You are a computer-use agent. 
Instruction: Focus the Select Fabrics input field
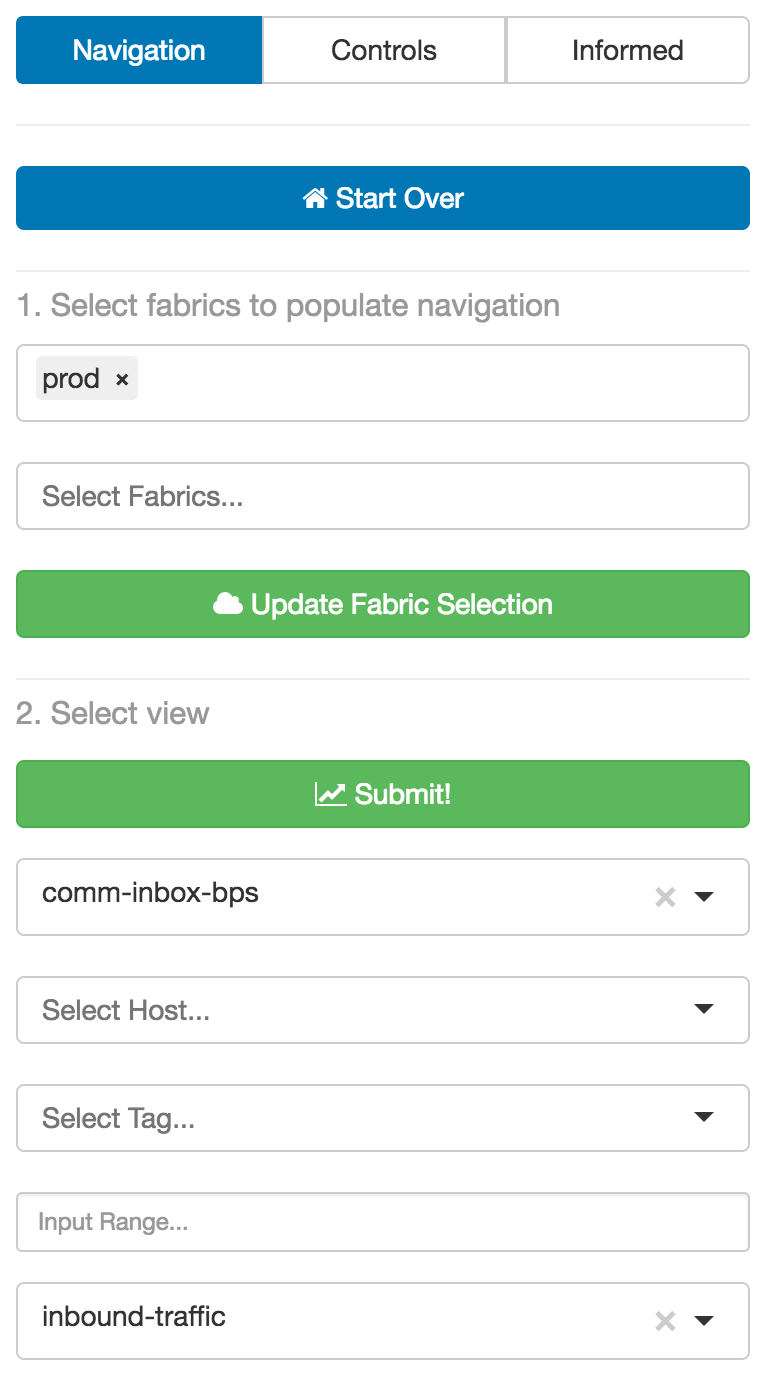(382, 496)
